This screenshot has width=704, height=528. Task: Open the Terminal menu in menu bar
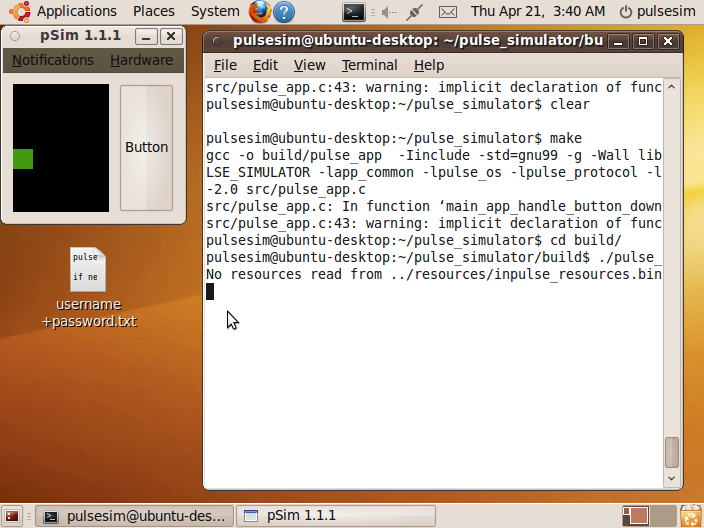(x=369, y=65)
